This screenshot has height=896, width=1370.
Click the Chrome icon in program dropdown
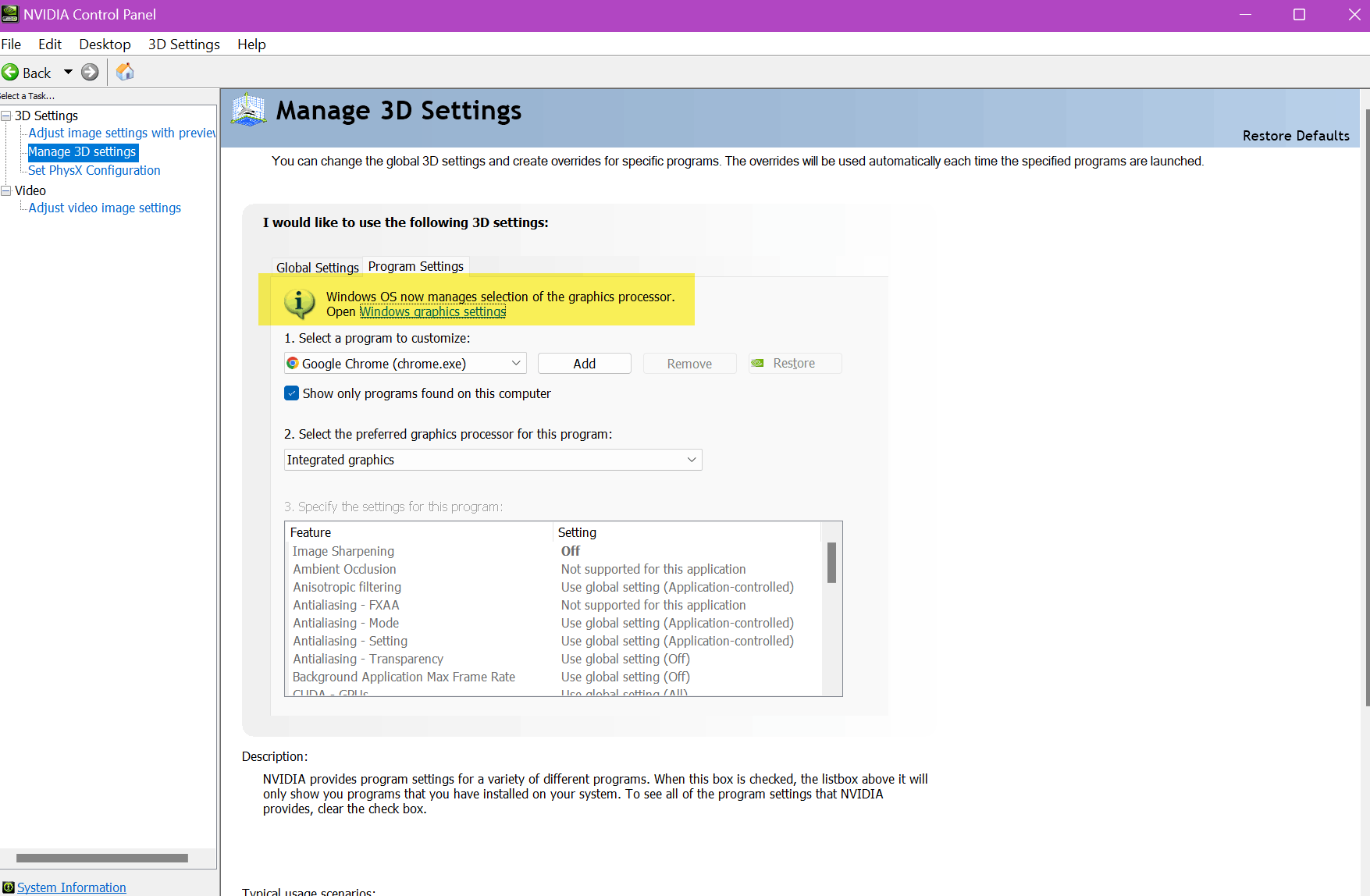tap(293, 363)
